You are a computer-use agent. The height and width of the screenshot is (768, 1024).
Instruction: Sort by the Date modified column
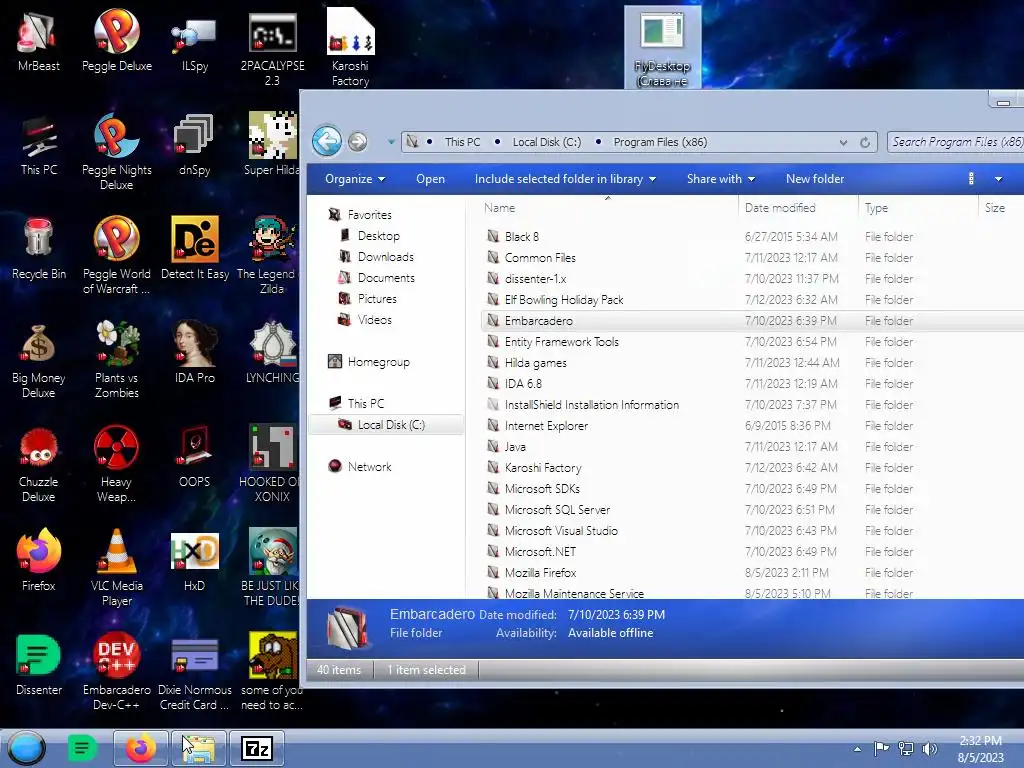pyautogui.click(x=780, y=208)
